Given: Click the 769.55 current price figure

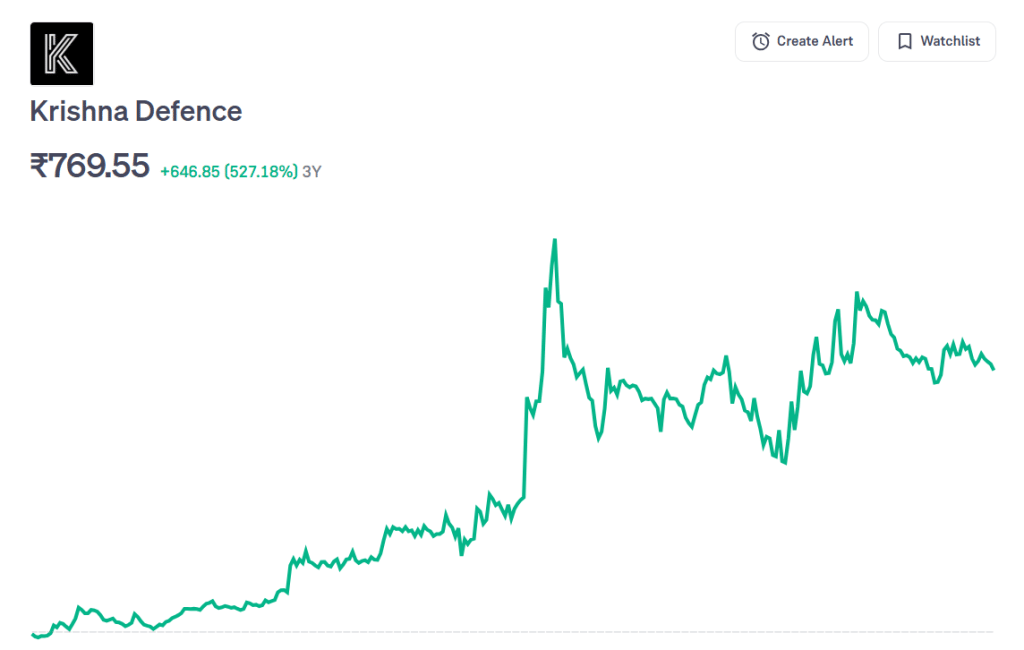Looking at the screenshot, I should (100, 166).
